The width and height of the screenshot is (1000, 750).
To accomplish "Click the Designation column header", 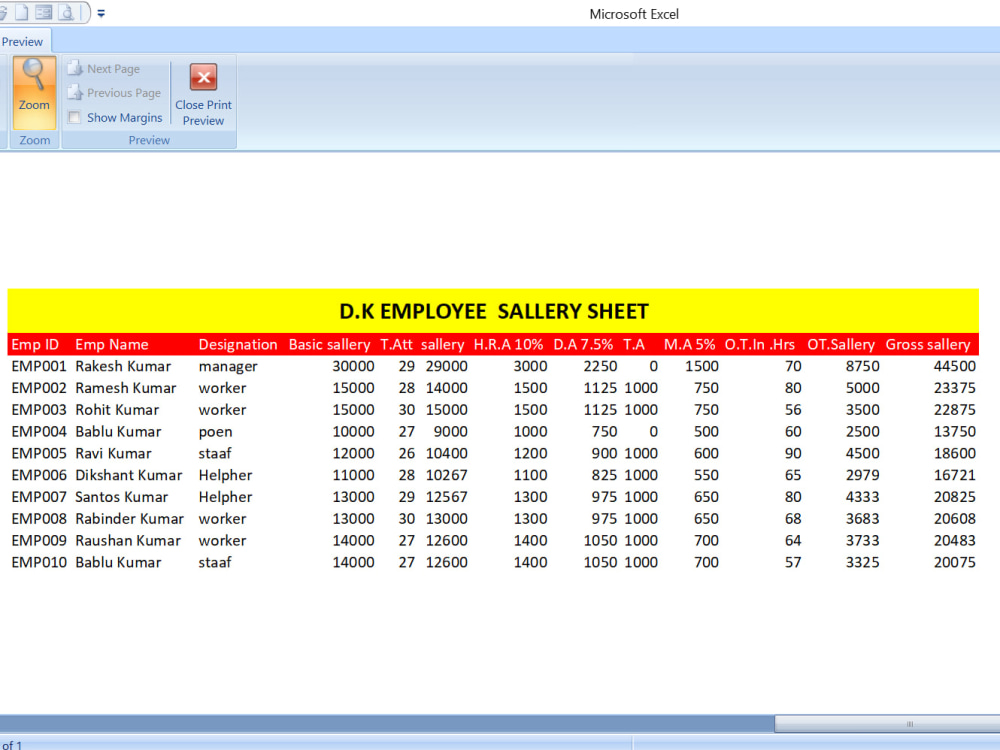I will [x=238, y=344].
